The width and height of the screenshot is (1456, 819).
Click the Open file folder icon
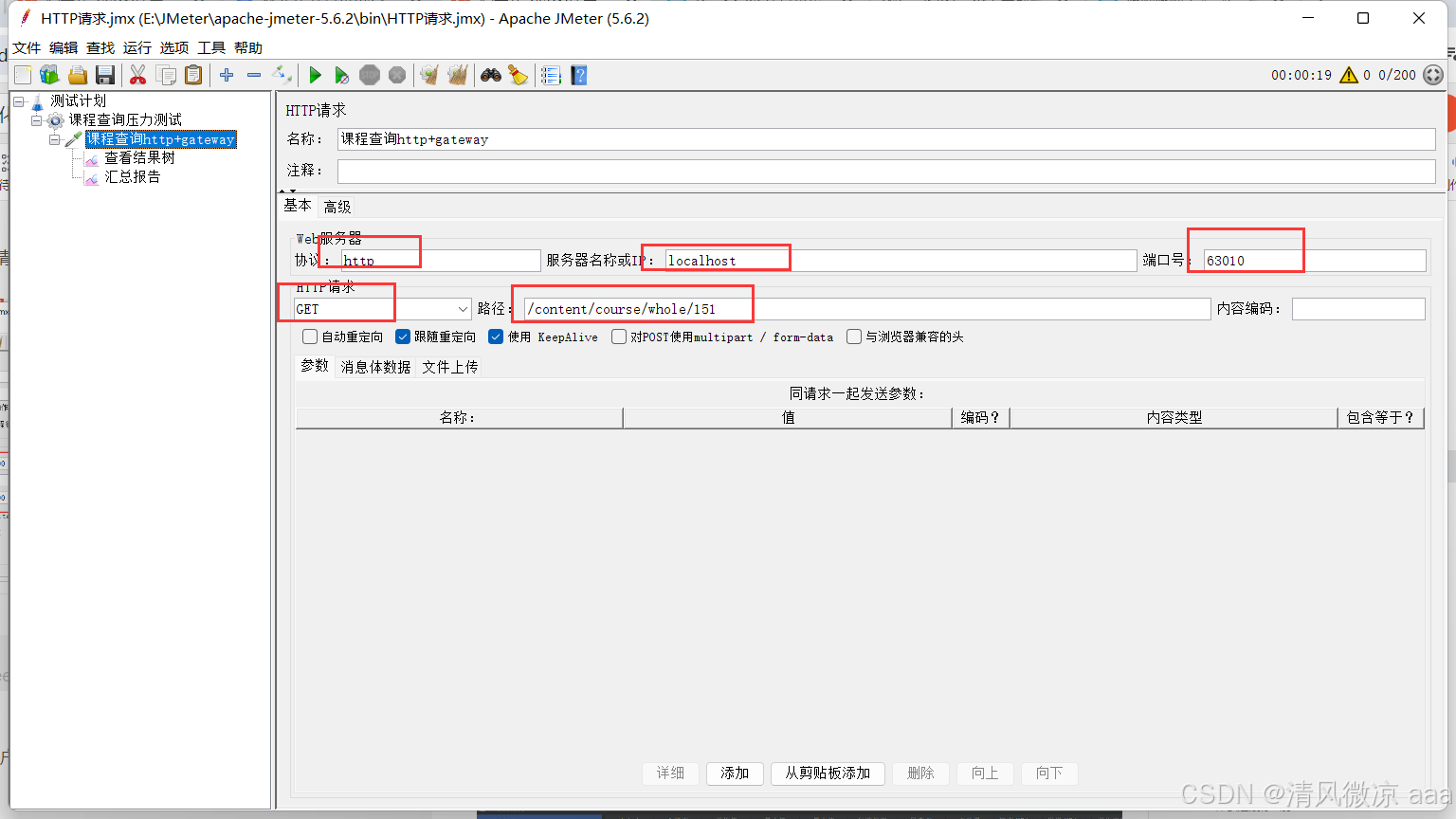[78, 75]
